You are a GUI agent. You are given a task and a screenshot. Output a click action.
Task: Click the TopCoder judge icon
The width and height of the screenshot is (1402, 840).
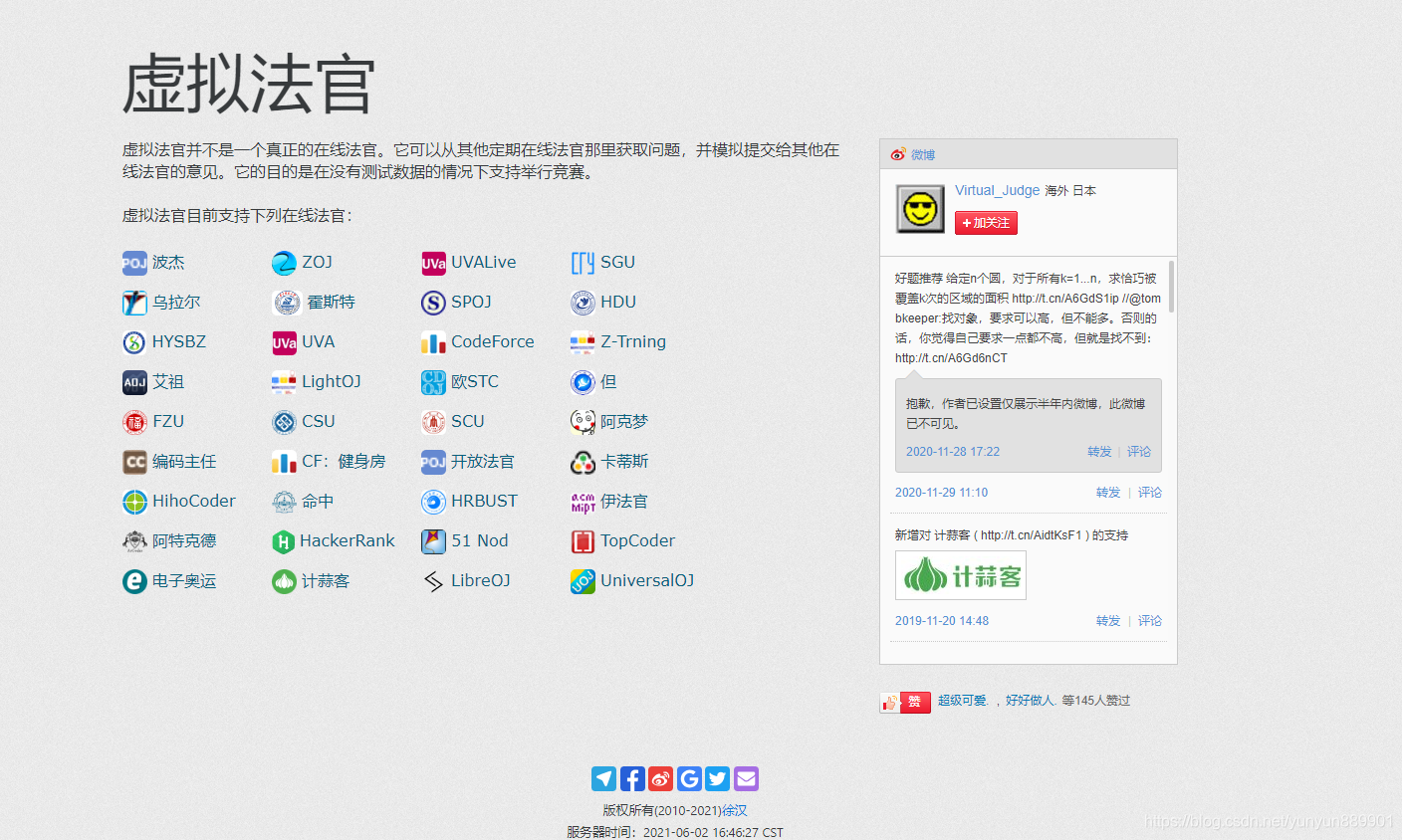tap(582, 540)
